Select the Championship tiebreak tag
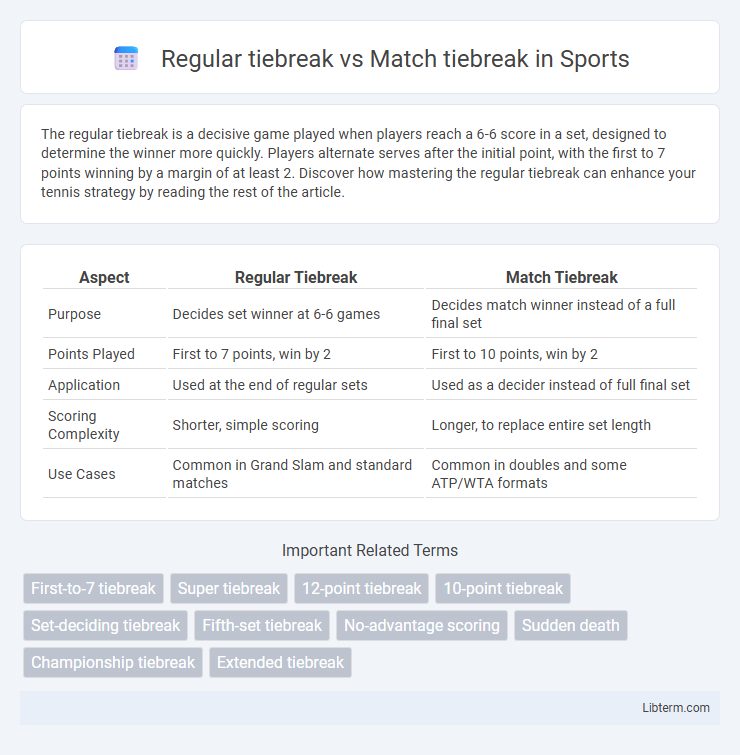This screenshot has width=740, height=755. coord(113,663)
